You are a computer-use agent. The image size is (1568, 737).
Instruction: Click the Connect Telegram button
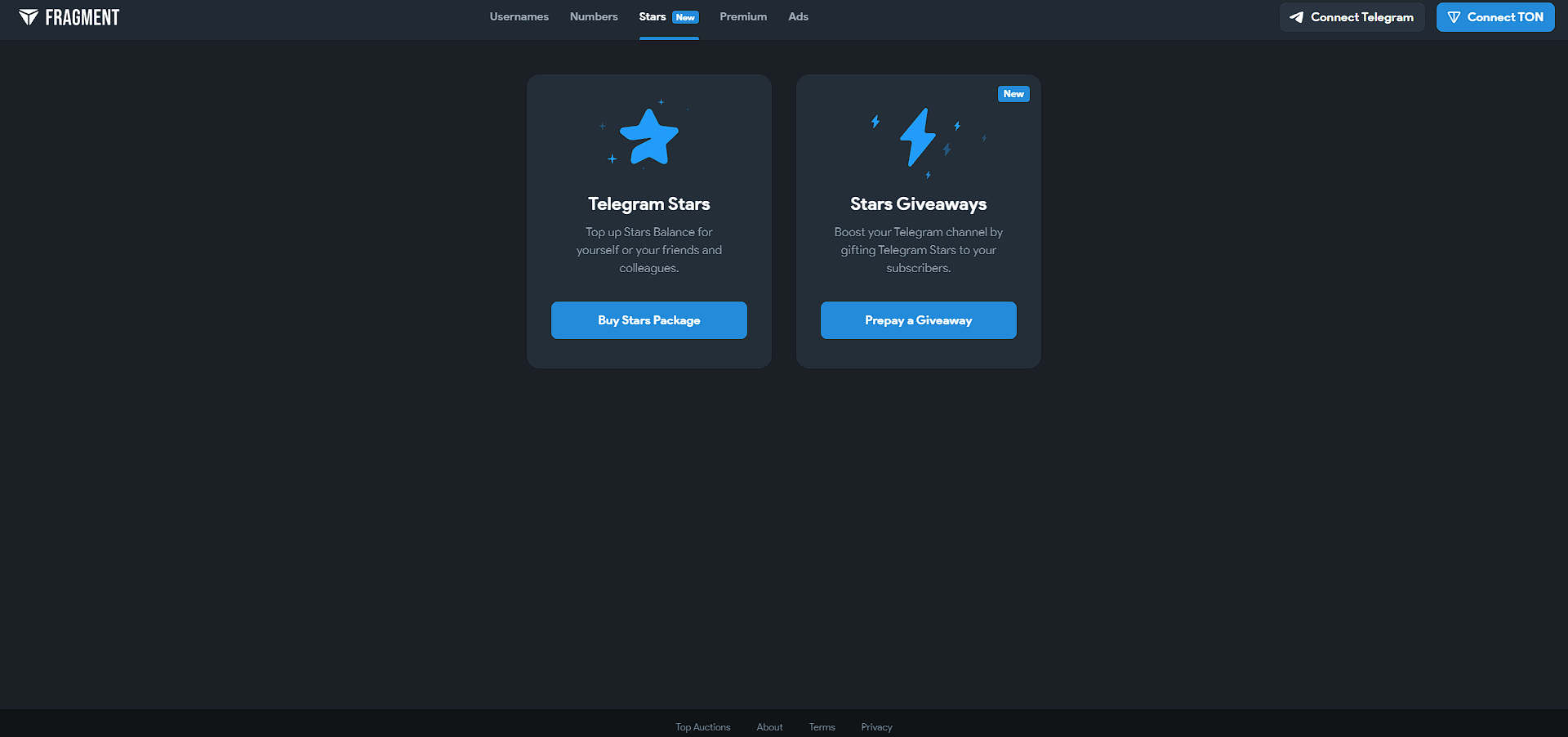1352,17
